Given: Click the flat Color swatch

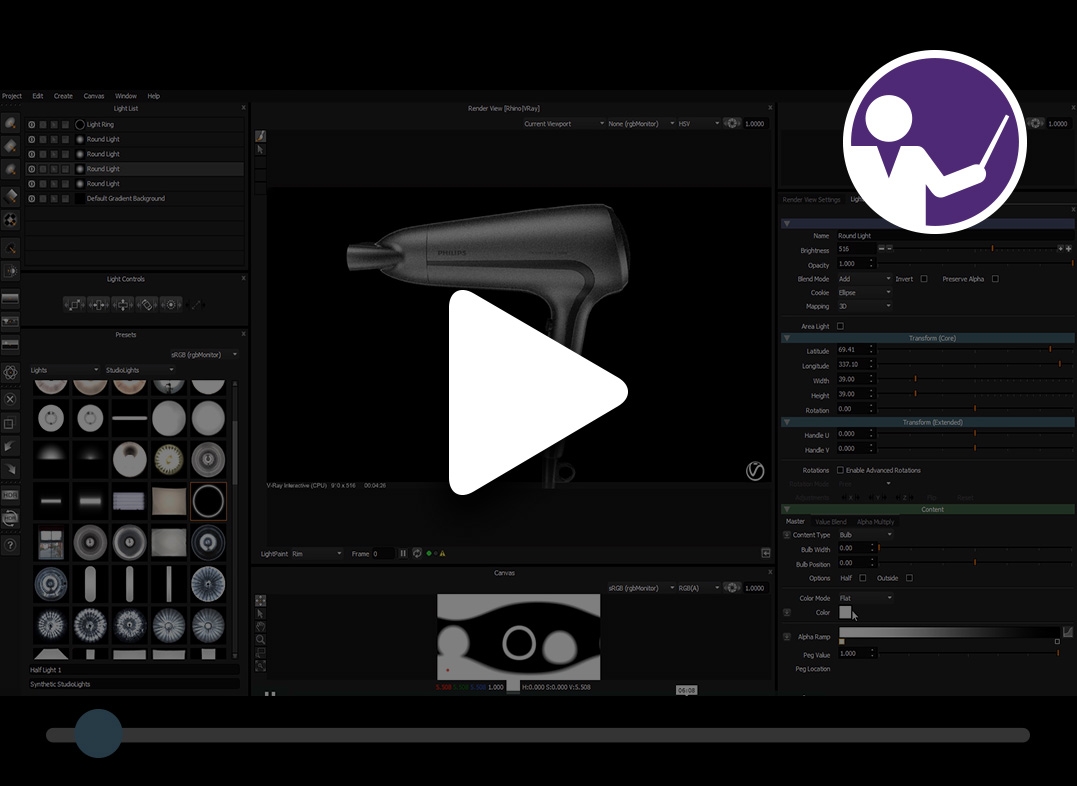Looking at the screenshot, I should coord(846,612).
